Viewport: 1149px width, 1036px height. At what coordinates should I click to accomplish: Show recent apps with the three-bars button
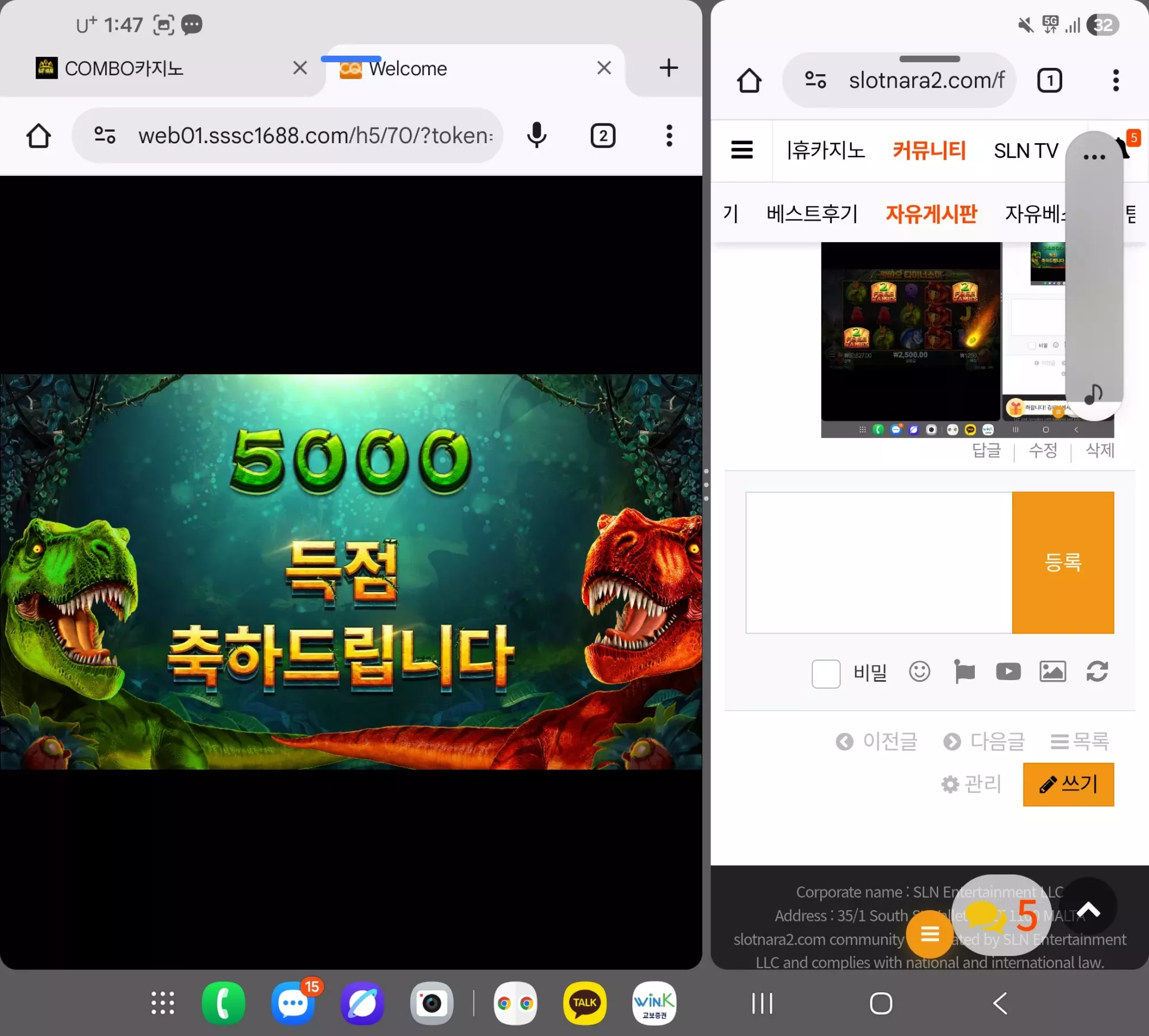pyautogui.click(x=762, y=1003)
